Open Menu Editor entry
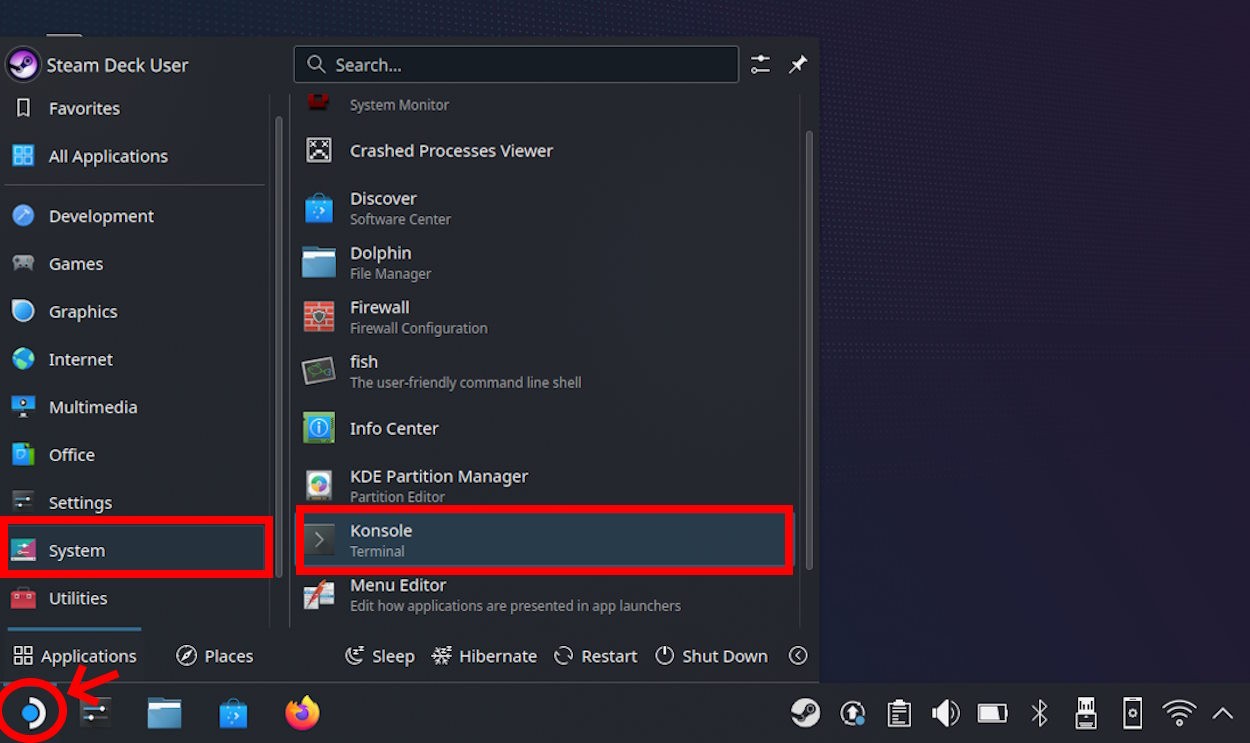This screenshot has width=1250, height=743. tap(545, 595)
